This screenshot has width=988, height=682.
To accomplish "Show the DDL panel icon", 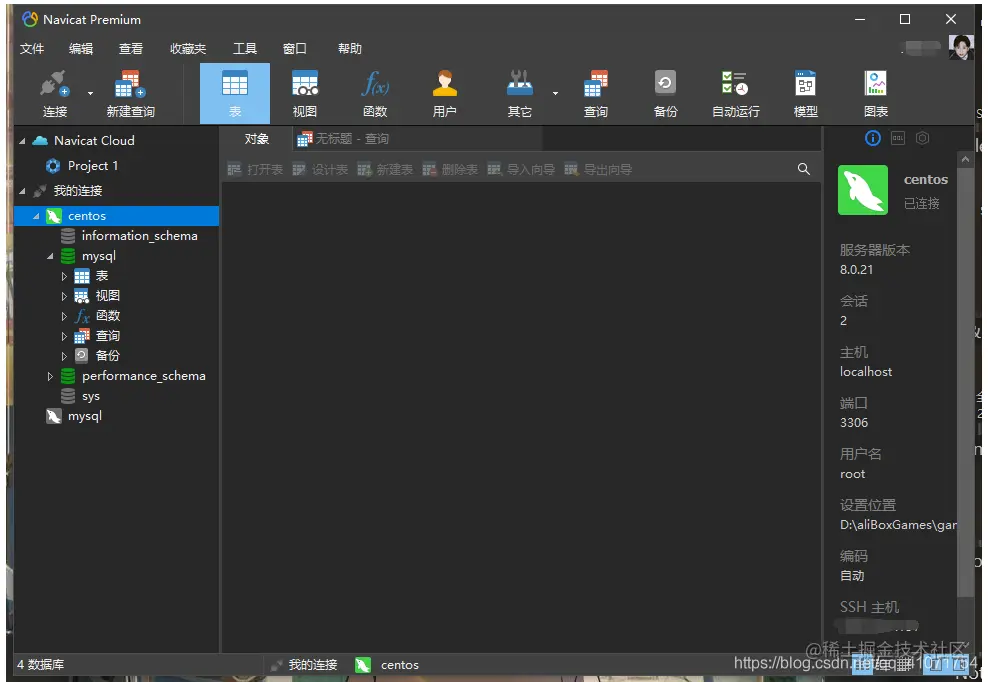I will 898,138.
